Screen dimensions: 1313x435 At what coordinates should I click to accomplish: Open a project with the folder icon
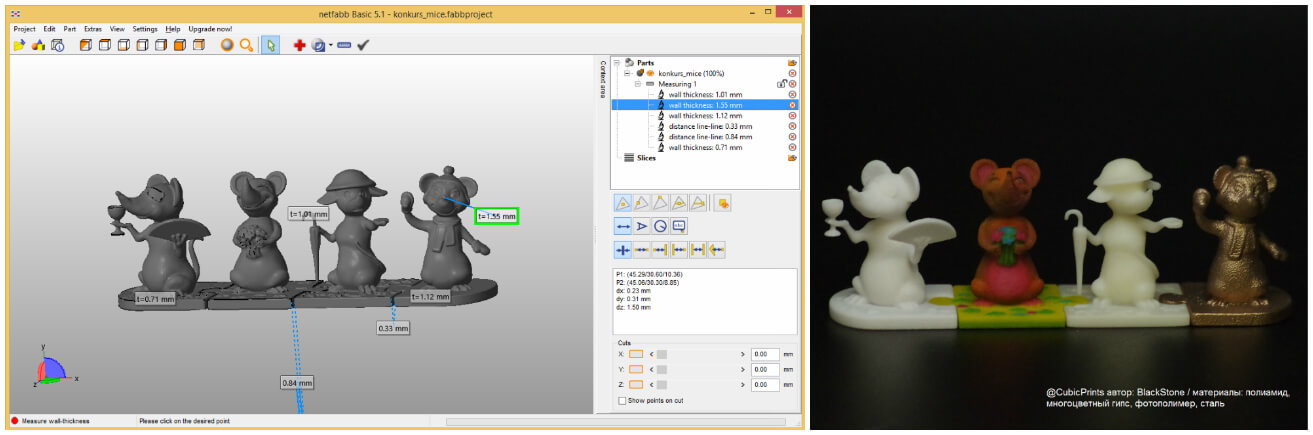19,45
